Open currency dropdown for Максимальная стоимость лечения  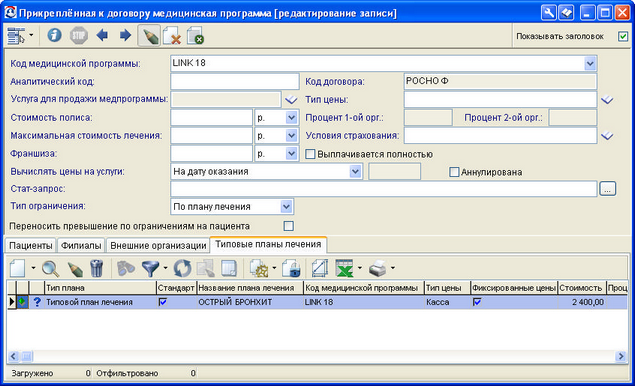pos(291,135)
